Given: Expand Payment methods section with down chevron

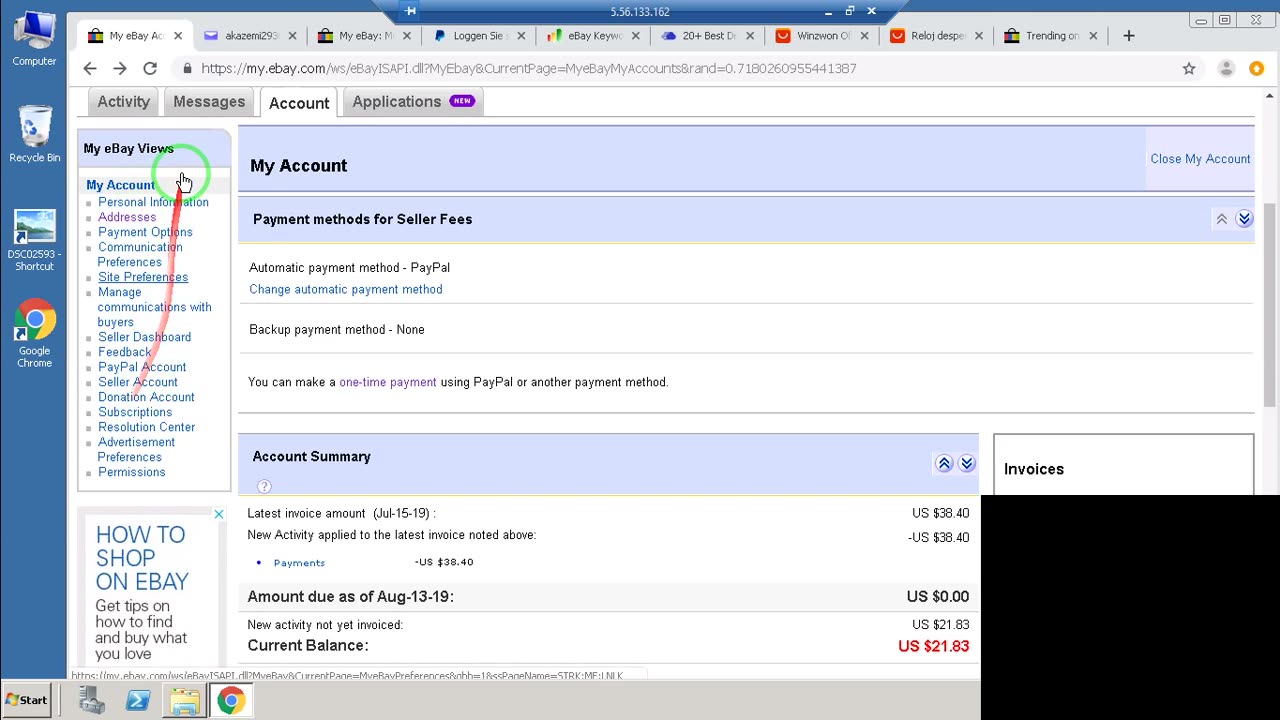Looking at the screenshot, I should tap(1244, 219).
